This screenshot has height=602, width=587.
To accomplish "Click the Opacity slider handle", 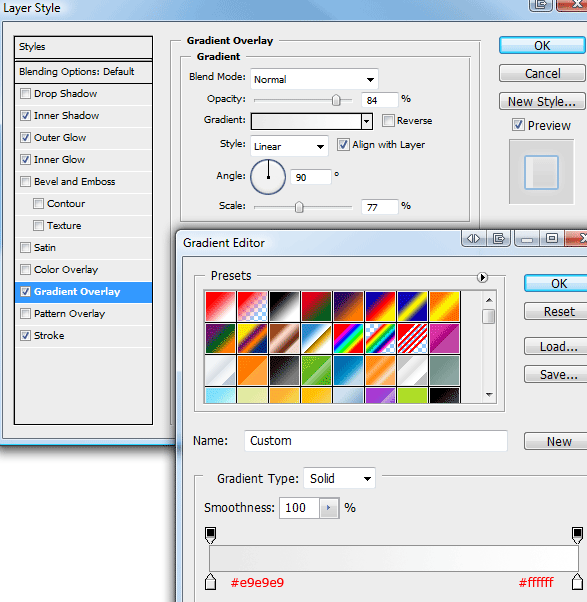I will point(336,100).
